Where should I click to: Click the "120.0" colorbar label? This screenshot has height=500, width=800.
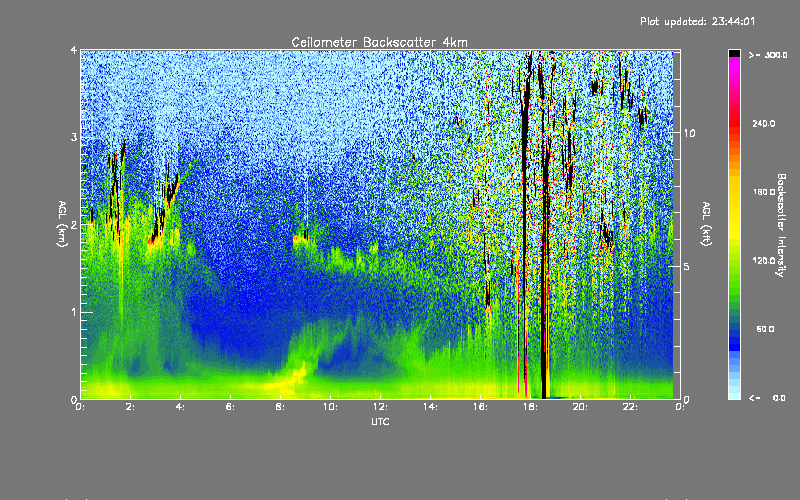(764, 261)
